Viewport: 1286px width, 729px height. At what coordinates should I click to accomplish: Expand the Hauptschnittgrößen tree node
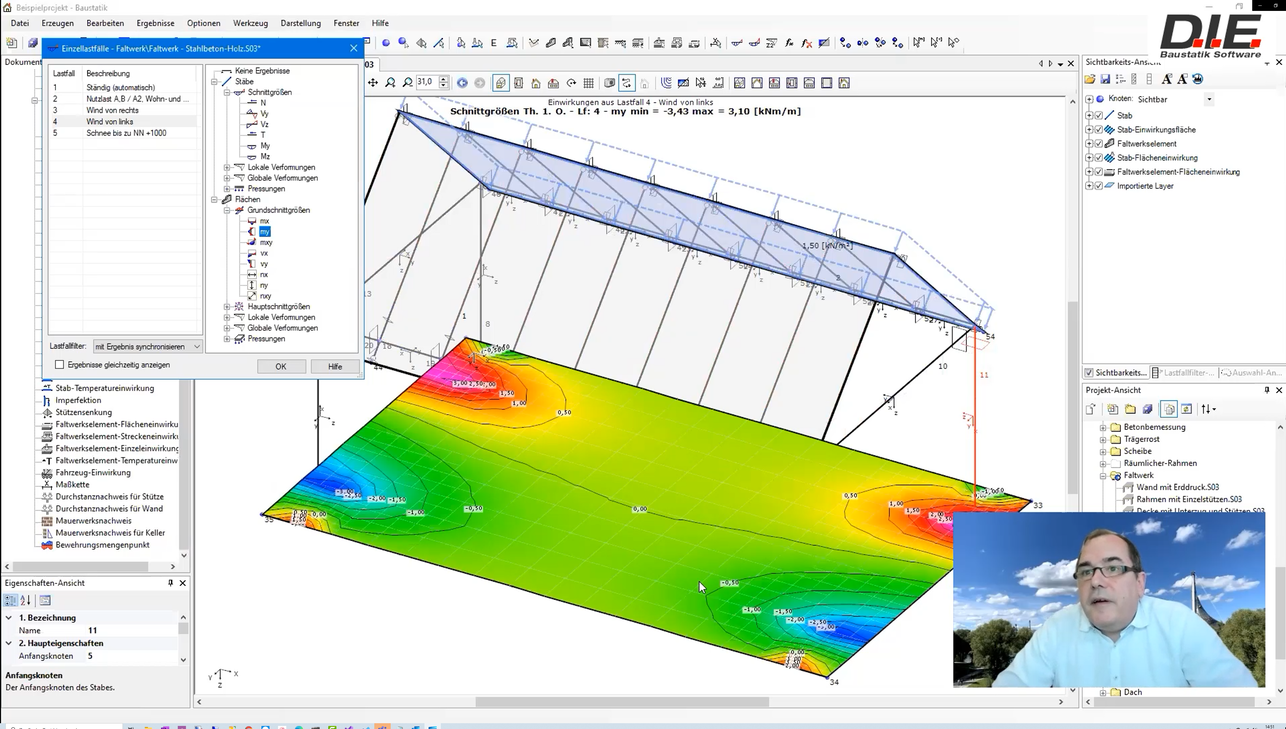(x=227, y=307)
